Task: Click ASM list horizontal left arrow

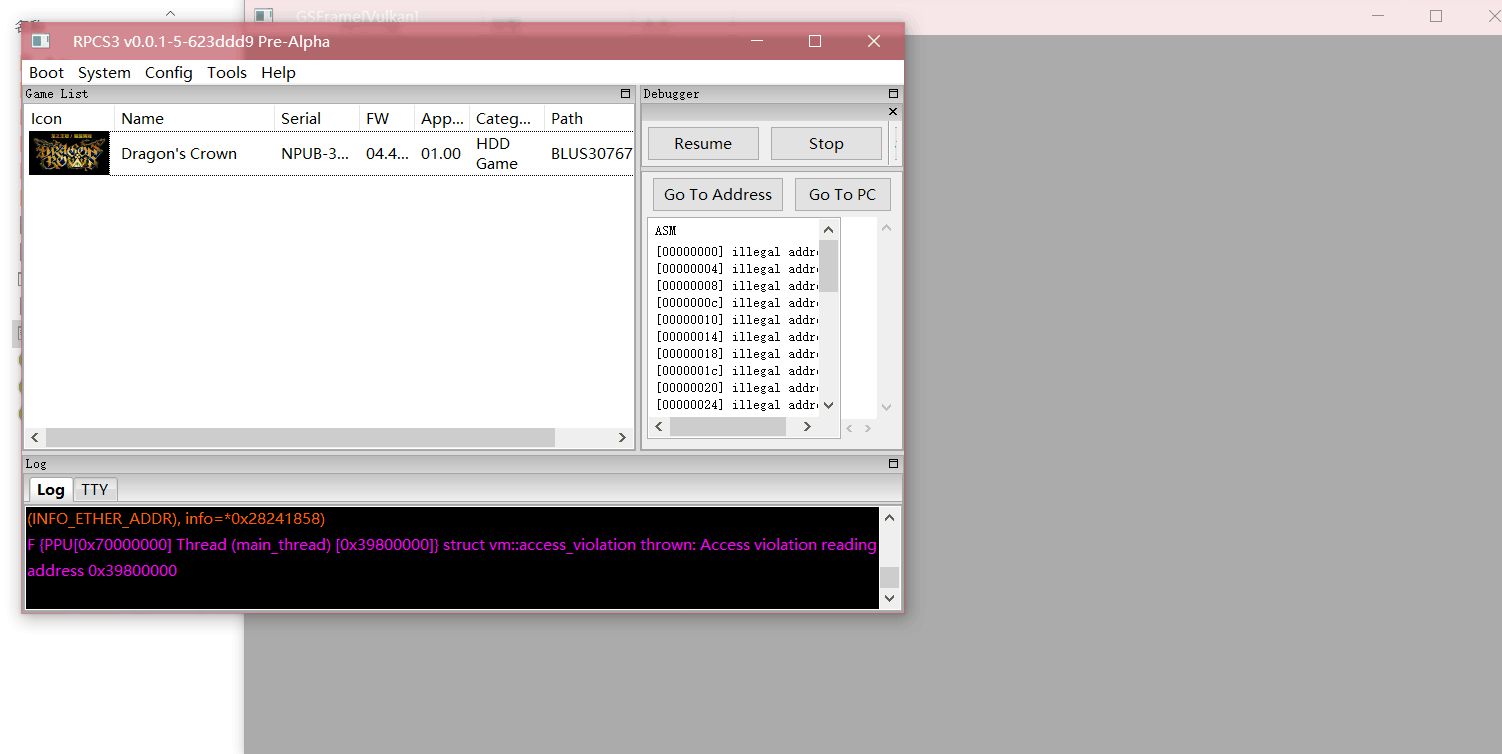Action: tap(658, 427)
